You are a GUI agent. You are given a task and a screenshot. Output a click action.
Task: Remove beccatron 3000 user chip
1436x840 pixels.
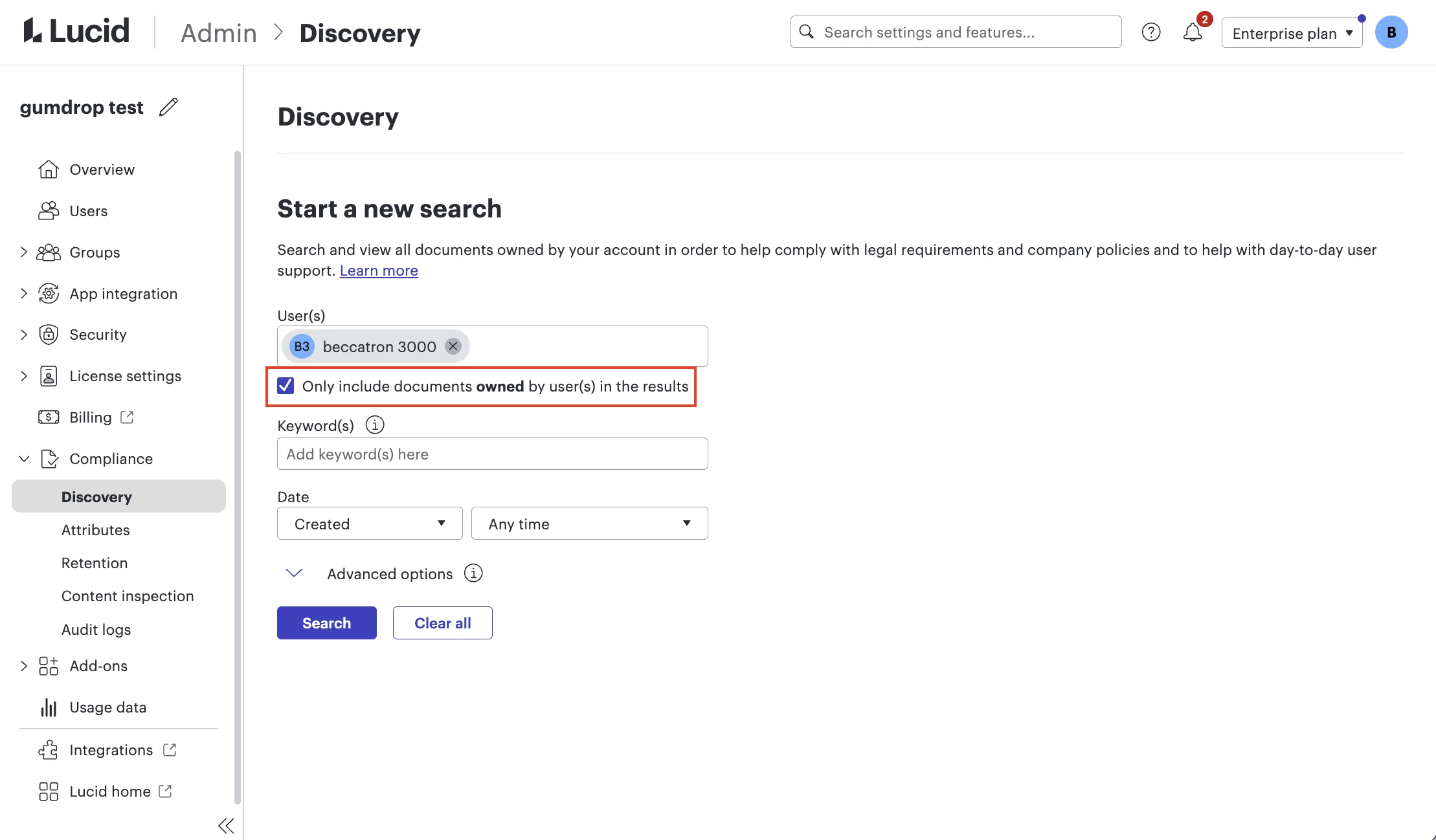[453, 346]
